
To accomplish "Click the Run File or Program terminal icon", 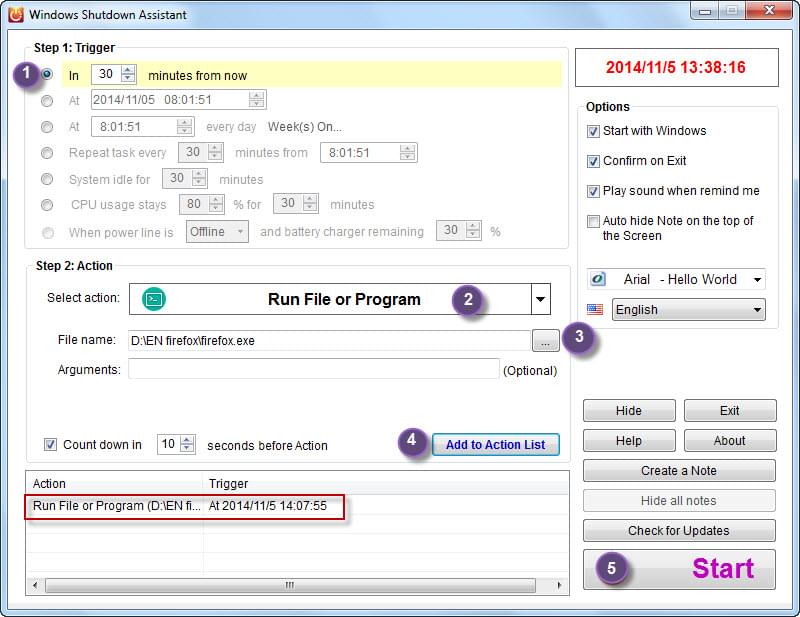I will (154, 299).
